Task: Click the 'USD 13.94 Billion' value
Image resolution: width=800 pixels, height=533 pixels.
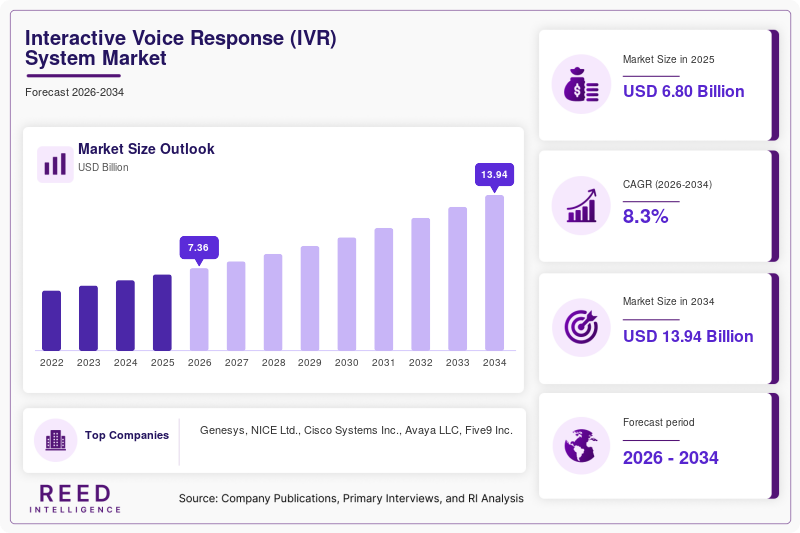Action: click(x=688, y=337)
